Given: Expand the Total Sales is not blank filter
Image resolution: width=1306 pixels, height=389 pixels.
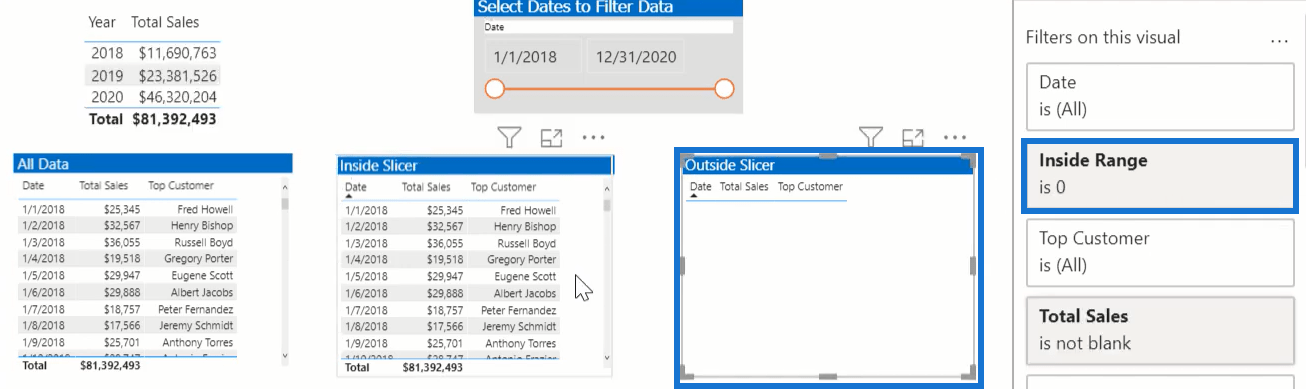Looking at the screenshot, I should pos(1160,329).
